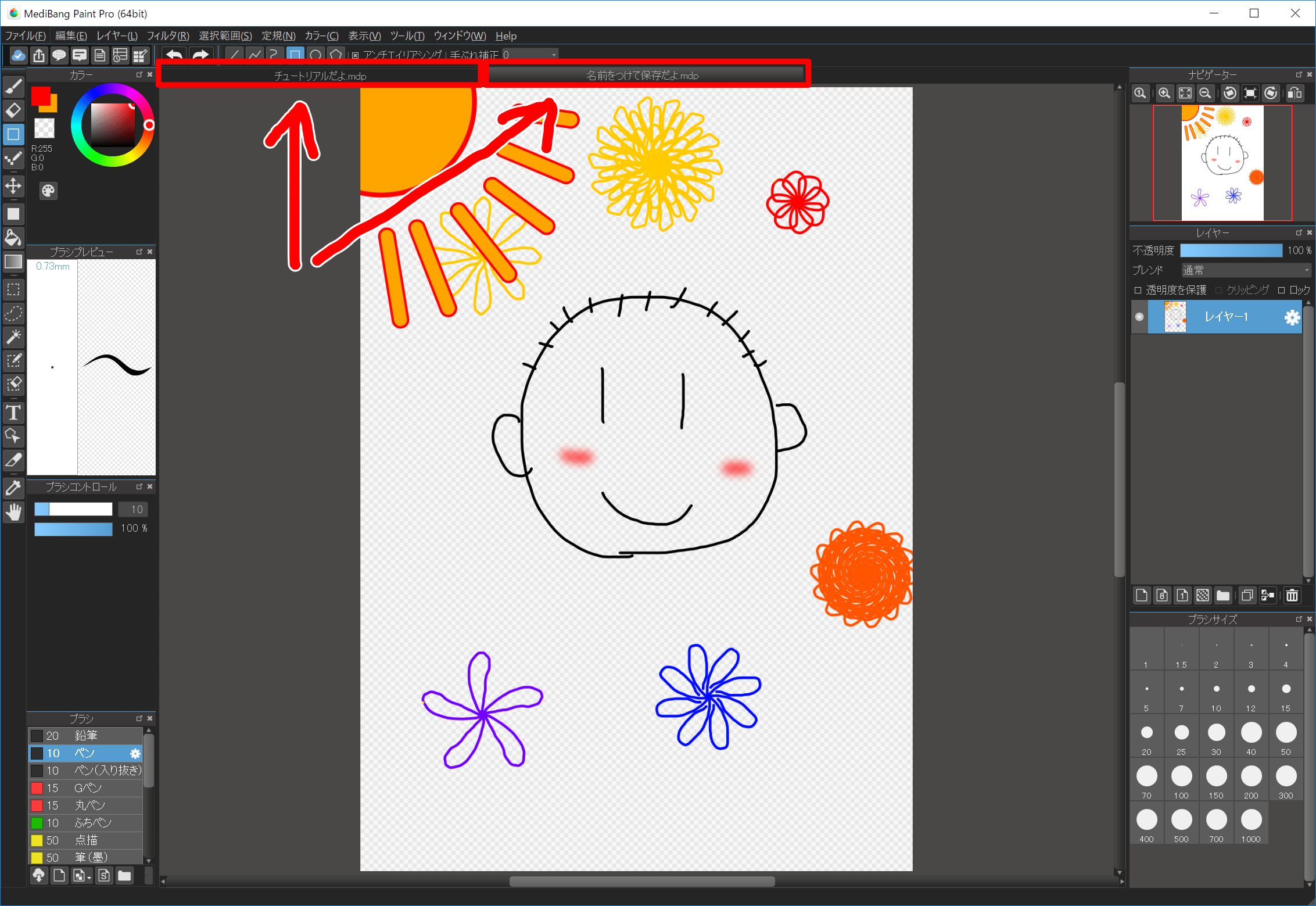Image resolution: width=1316 pixels, height=906 pixels.
Task: Adjust the 不透明度 opacity slider
Action: pos(1232,250)
